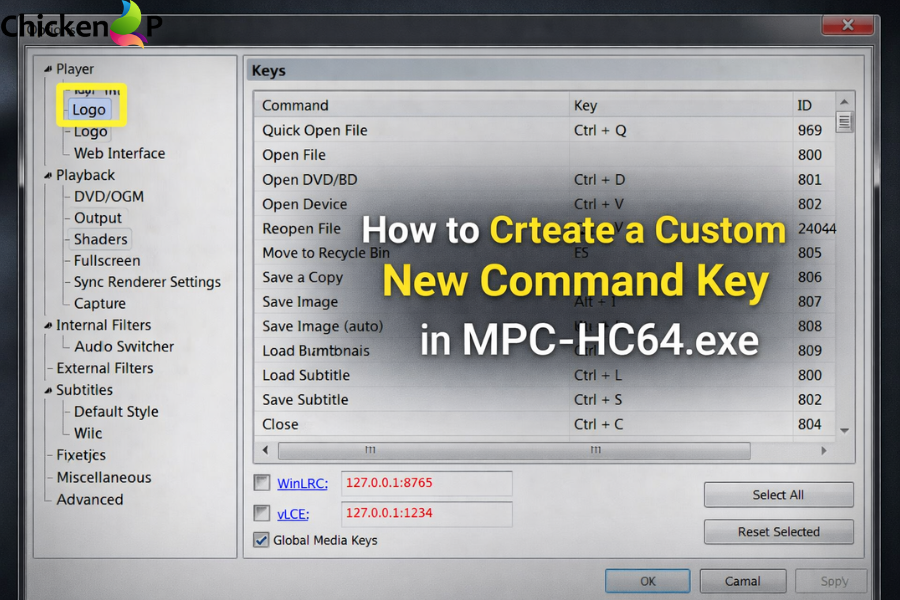The height and width of the screenshot is (600, 900).
Task: Open the WinLRC link
Action: (x=302, y=483)
